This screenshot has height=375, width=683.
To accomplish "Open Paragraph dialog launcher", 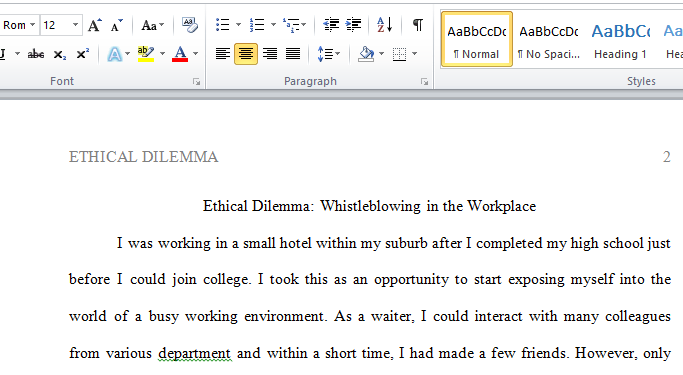I will tap(424, 82).
